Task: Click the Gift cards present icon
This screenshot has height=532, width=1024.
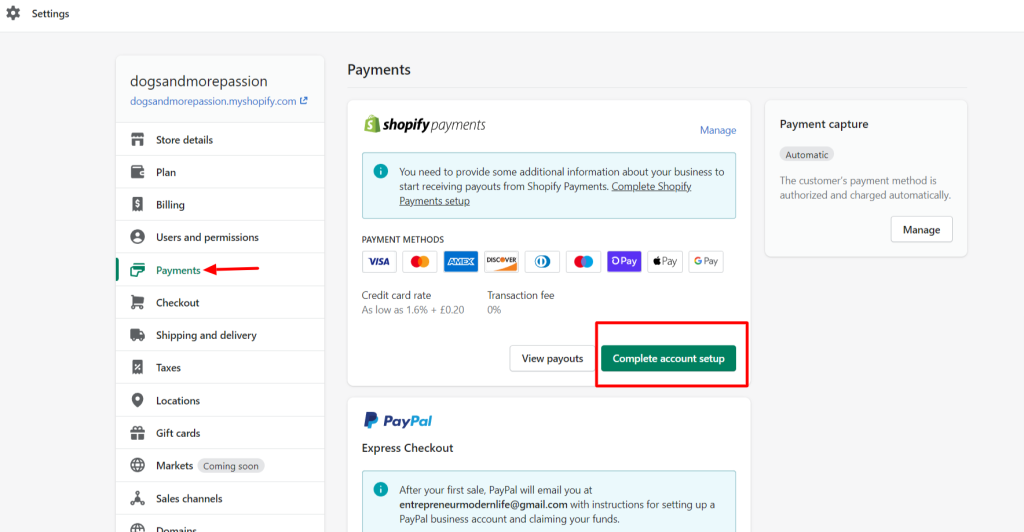Action: pos(137,433)
